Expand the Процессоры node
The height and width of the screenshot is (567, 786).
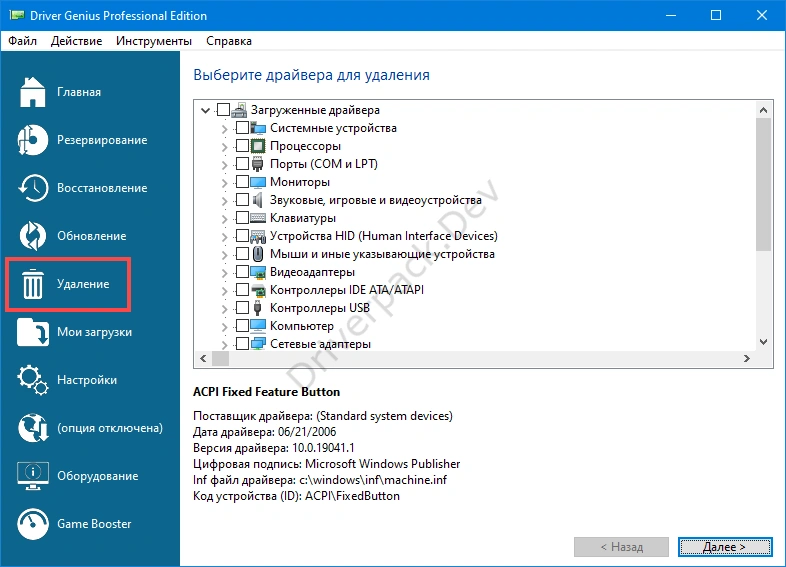click(224, 147)
